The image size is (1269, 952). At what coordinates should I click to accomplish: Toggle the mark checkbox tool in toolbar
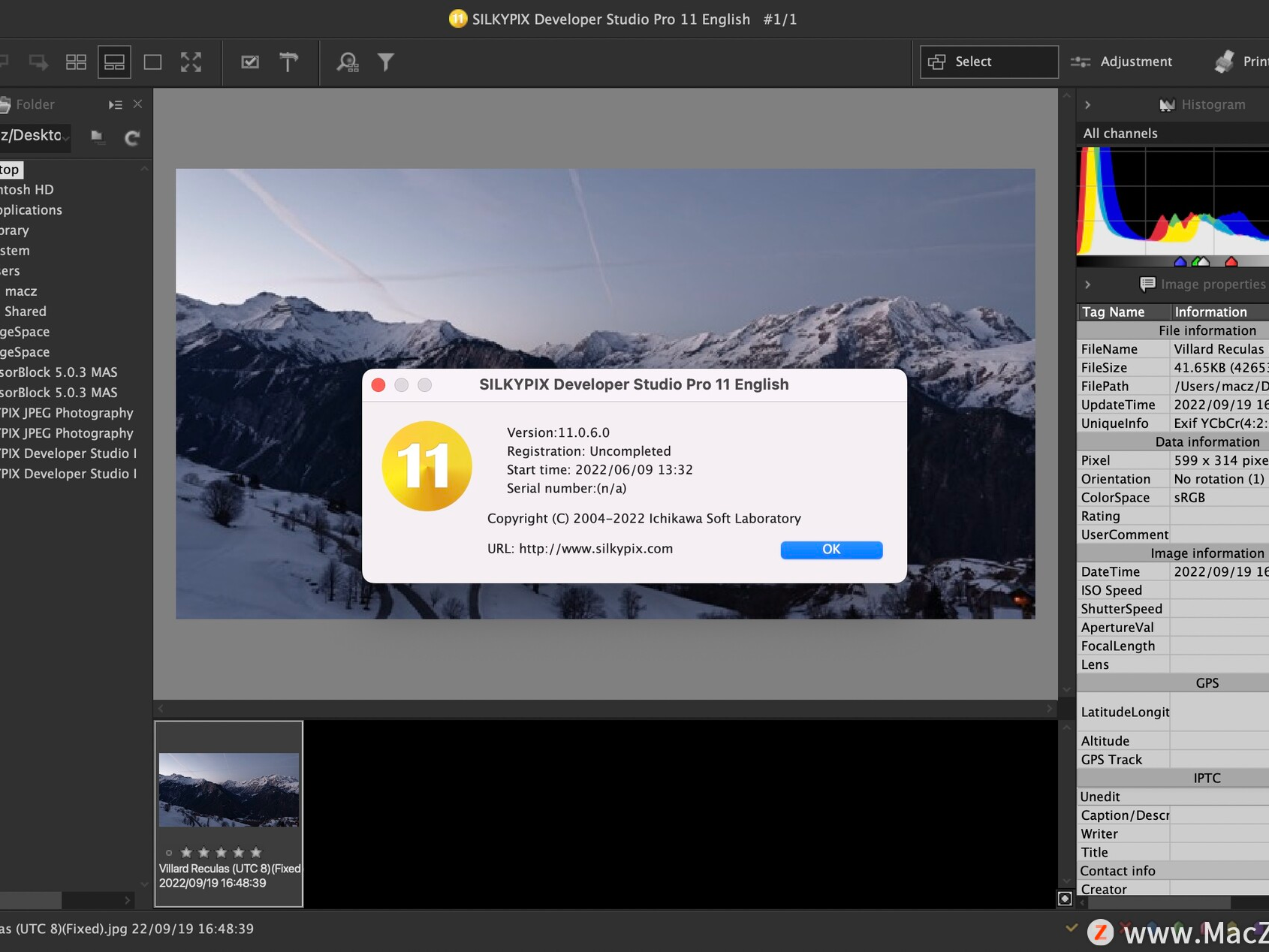click(251, 62)
